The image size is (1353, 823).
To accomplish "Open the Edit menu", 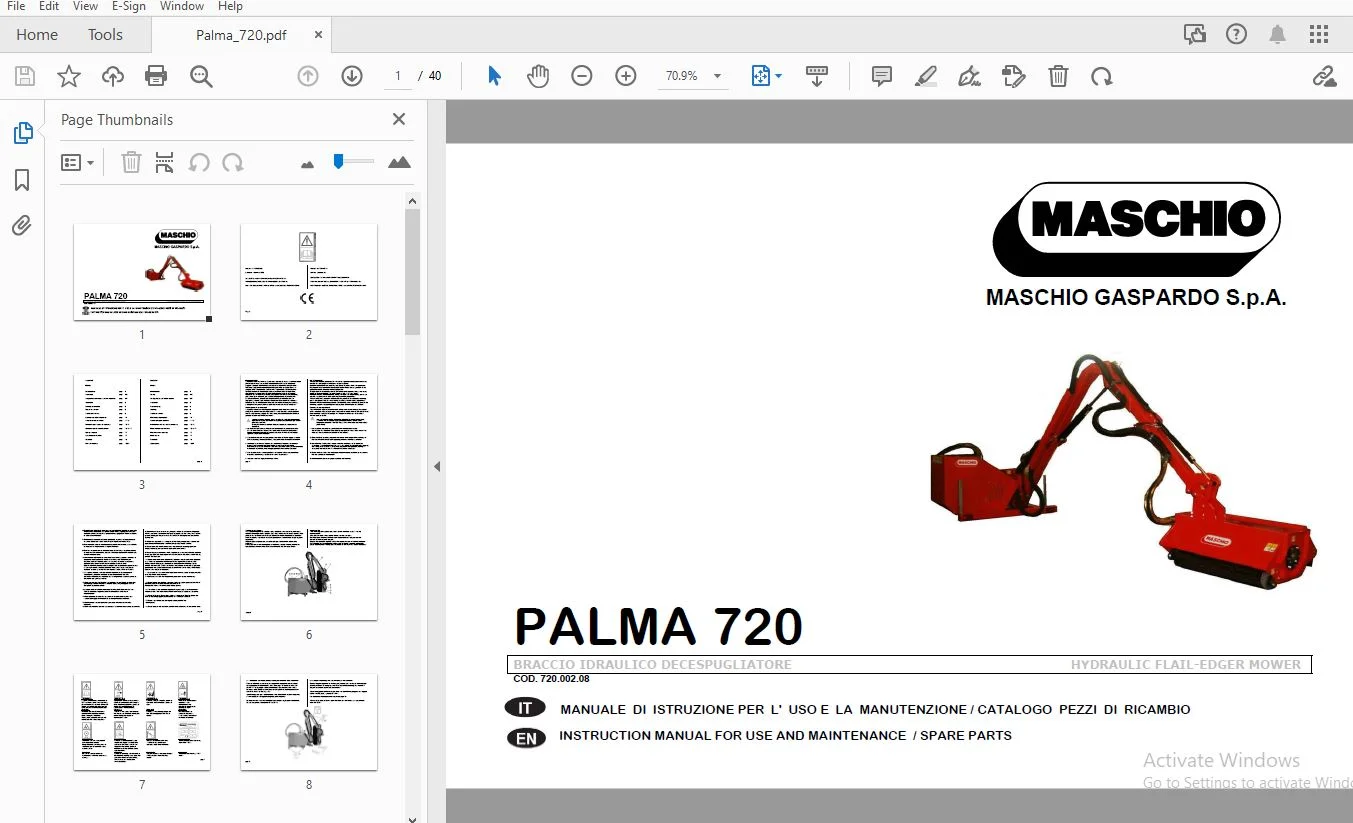I will tap(49, 6).
